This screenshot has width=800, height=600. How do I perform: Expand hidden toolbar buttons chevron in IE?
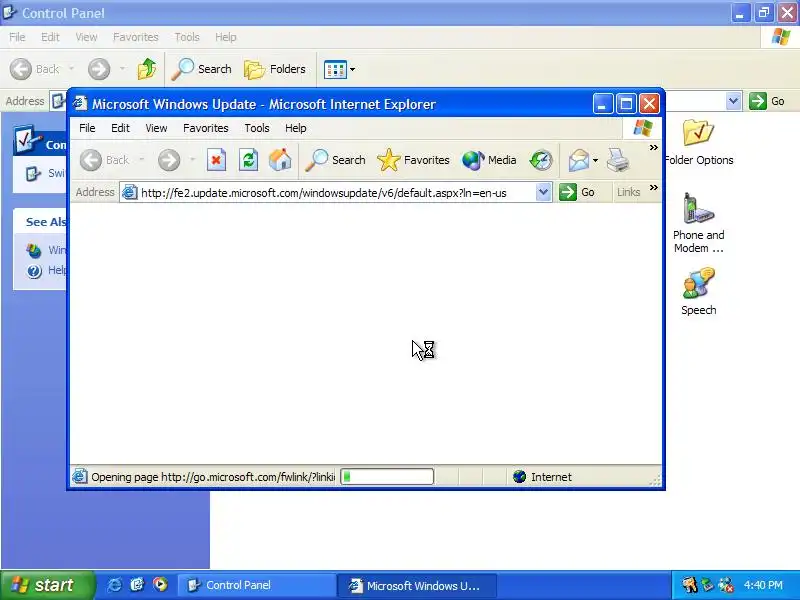654,147
